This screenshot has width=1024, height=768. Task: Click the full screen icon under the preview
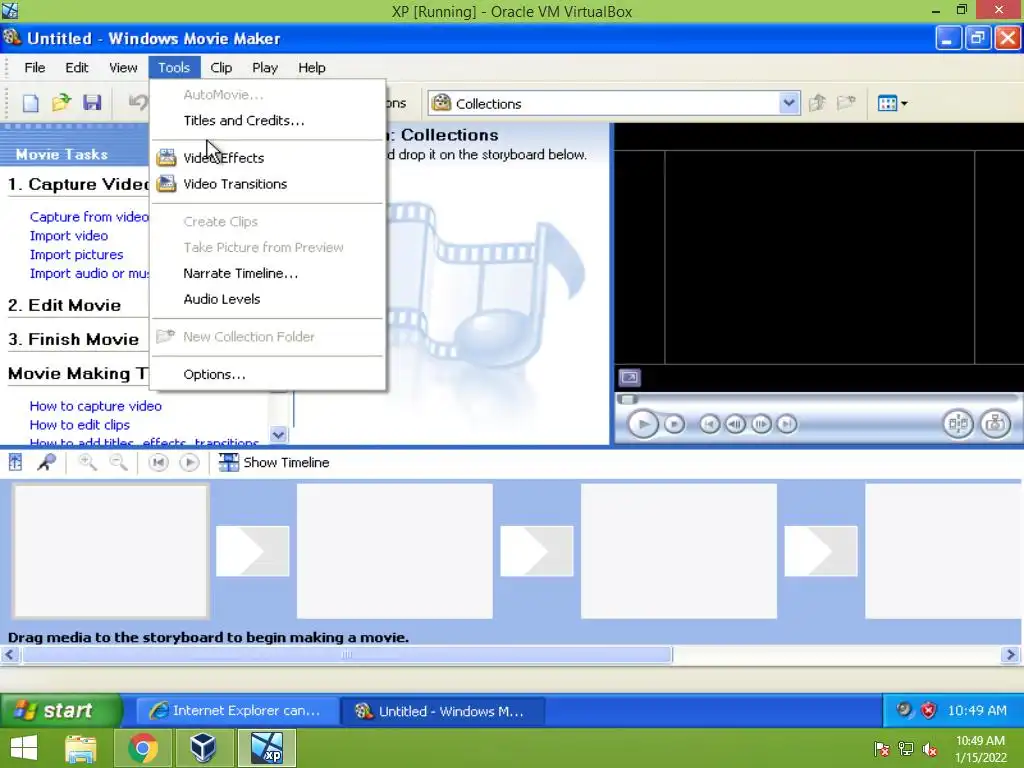click(x=630, y=377)
